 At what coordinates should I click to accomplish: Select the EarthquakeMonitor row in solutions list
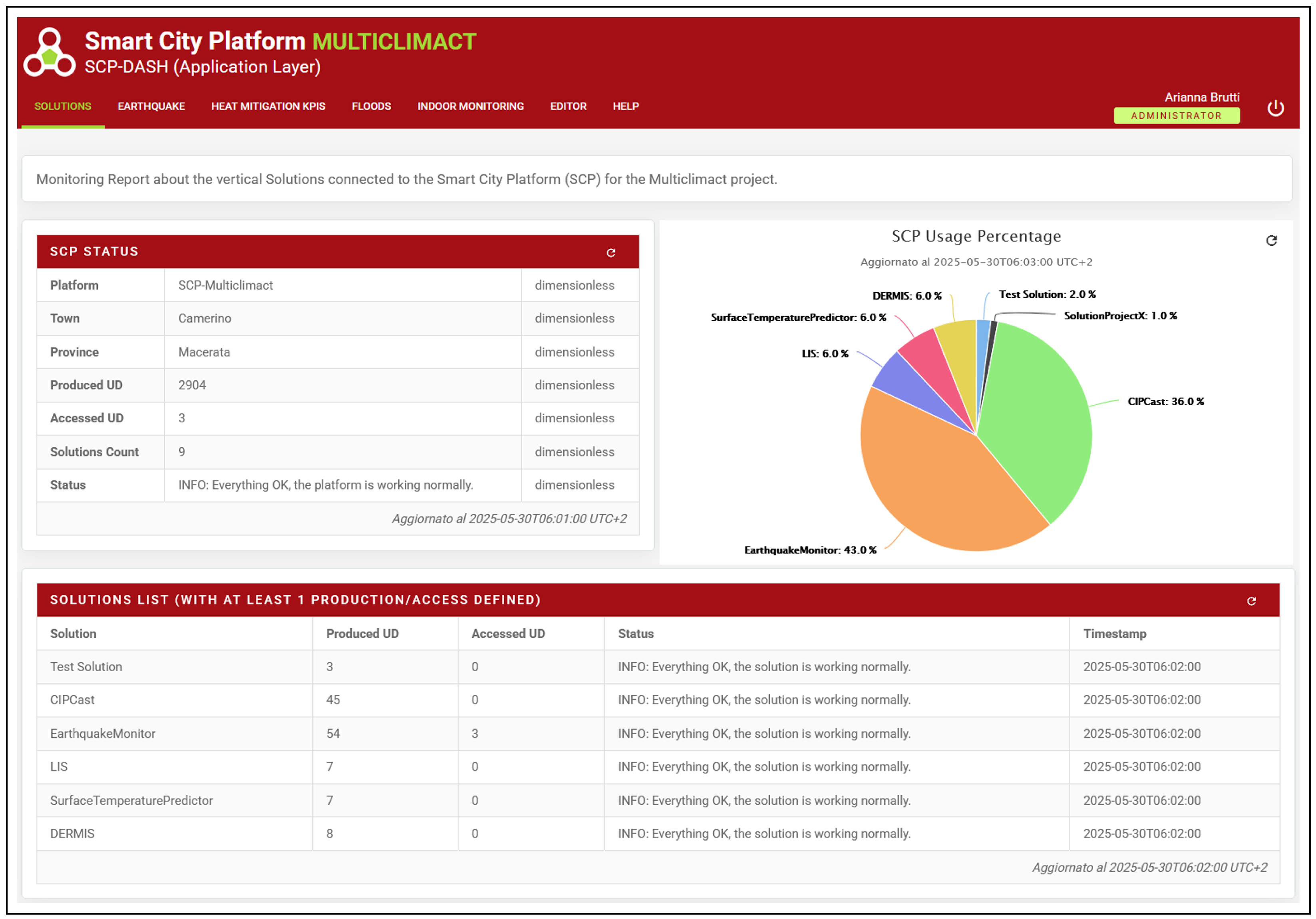103,733
